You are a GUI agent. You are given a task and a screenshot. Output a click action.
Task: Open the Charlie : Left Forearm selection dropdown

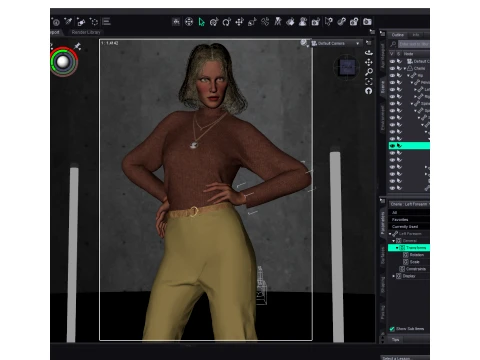coord(409,204)
